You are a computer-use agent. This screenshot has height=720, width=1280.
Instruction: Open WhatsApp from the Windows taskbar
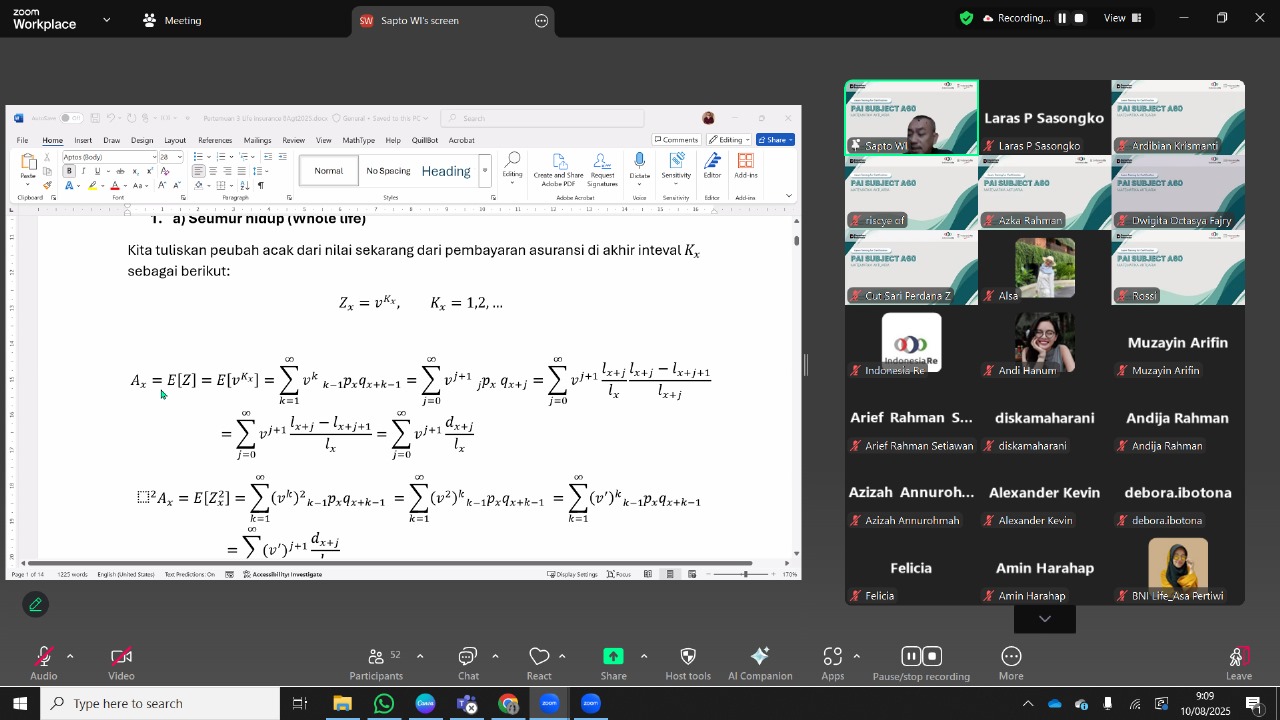384,704
